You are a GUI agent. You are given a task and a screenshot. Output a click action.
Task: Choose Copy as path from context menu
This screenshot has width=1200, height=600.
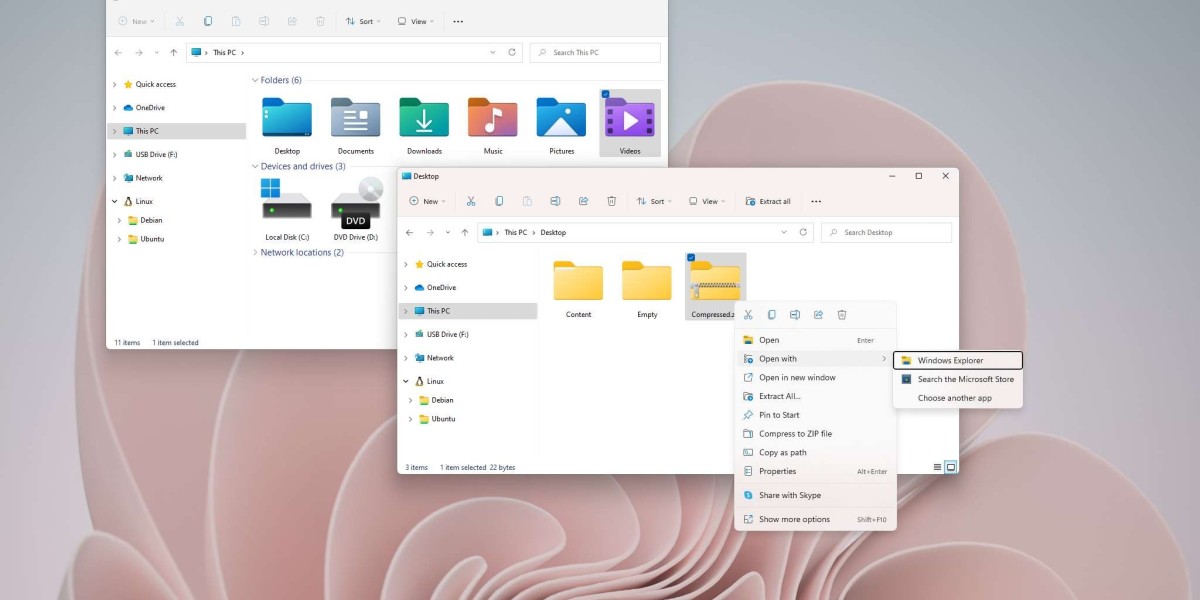tap(815, 453)
